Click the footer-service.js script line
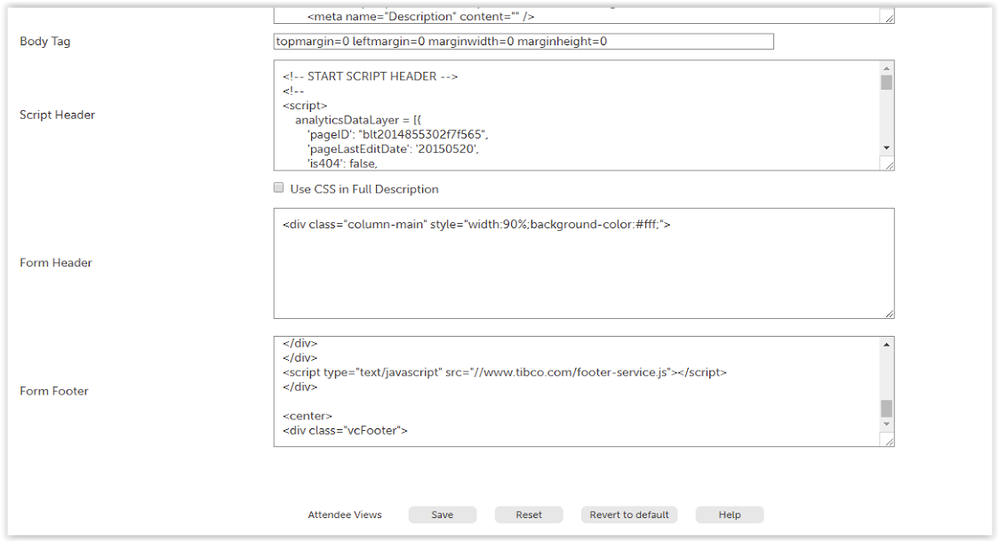Screen dimensions: 999x542 [505, 372]
